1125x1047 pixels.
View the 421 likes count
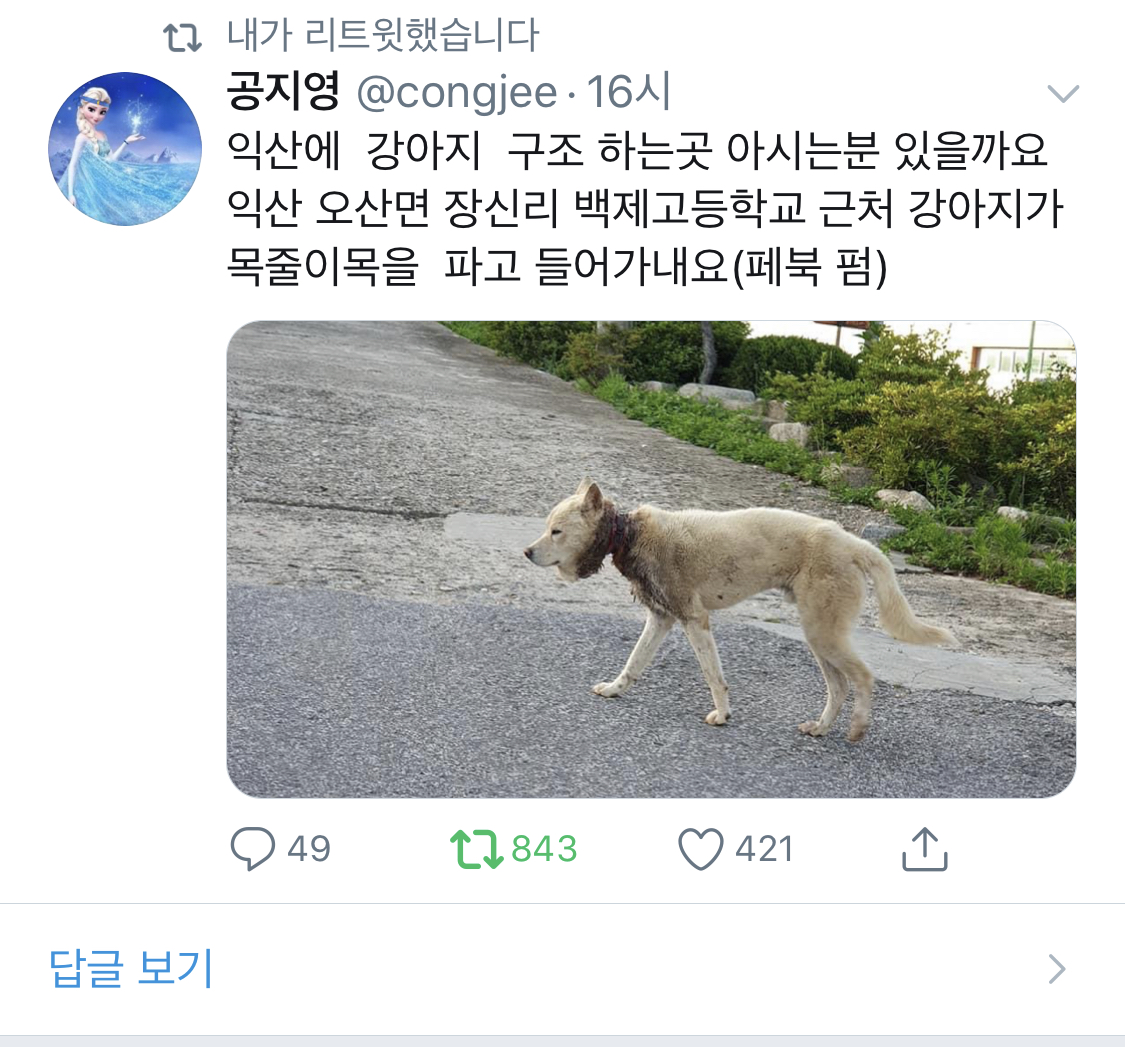[x=764, y=849]
